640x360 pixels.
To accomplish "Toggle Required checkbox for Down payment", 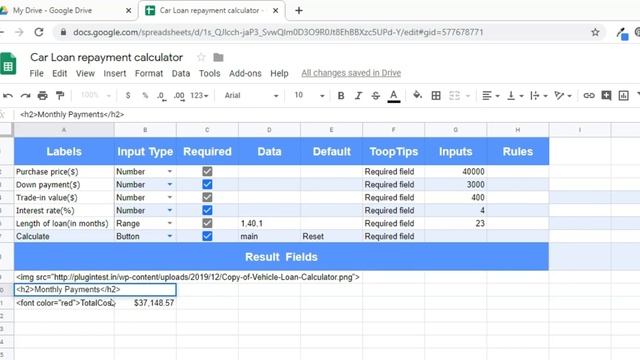I will (207, 184).
